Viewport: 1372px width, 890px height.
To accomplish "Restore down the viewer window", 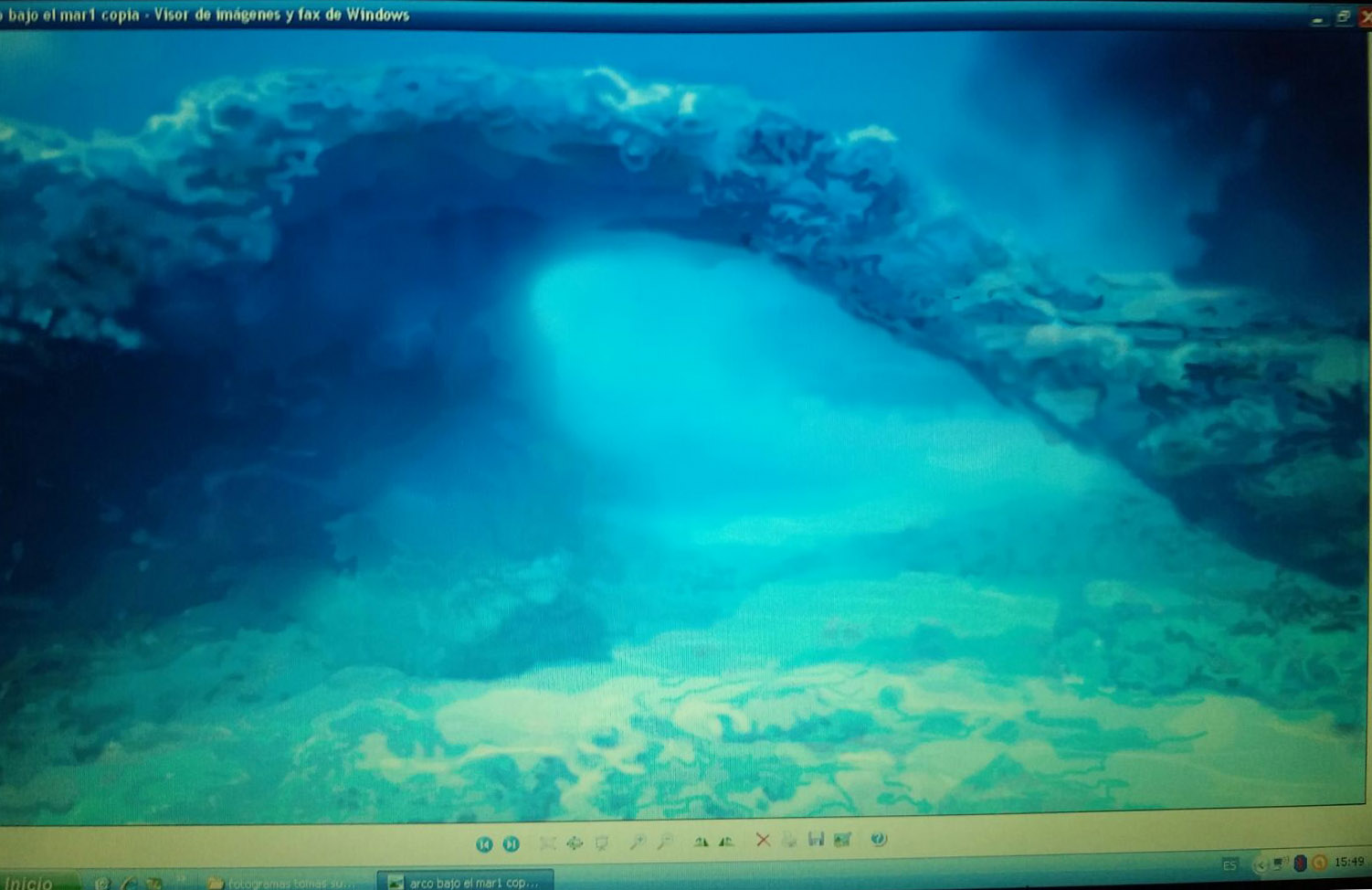I will pyautogui.click(x=1343, y=16).
